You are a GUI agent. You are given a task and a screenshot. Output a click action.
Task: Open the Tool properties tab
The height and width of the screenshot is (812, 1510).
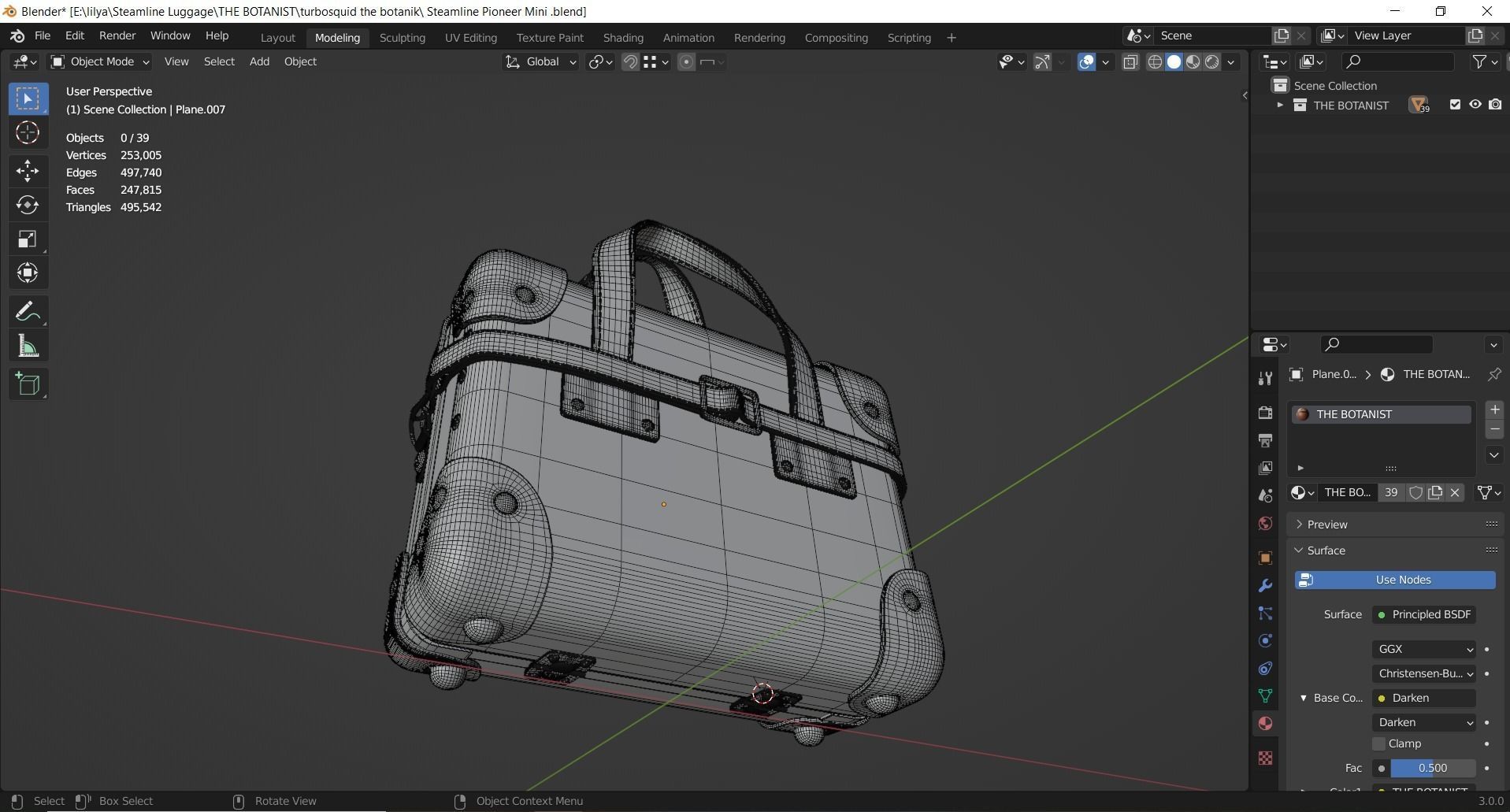click(1265, 378)
